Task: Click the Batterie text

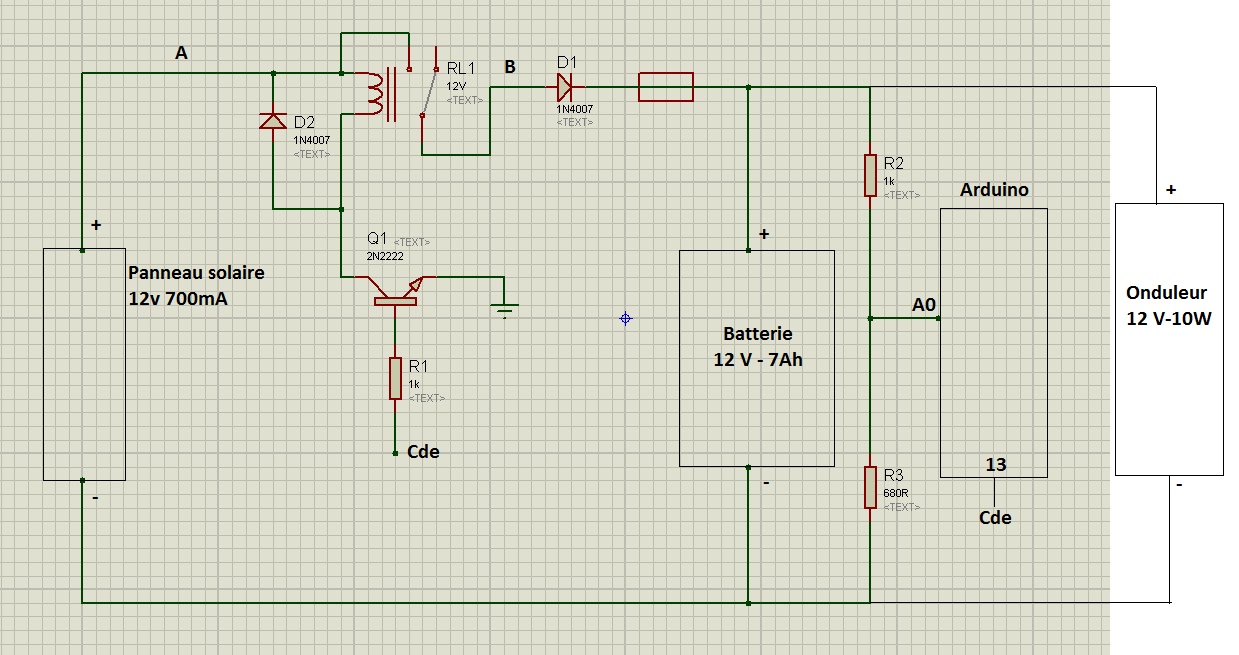Action: coord(757,334)
